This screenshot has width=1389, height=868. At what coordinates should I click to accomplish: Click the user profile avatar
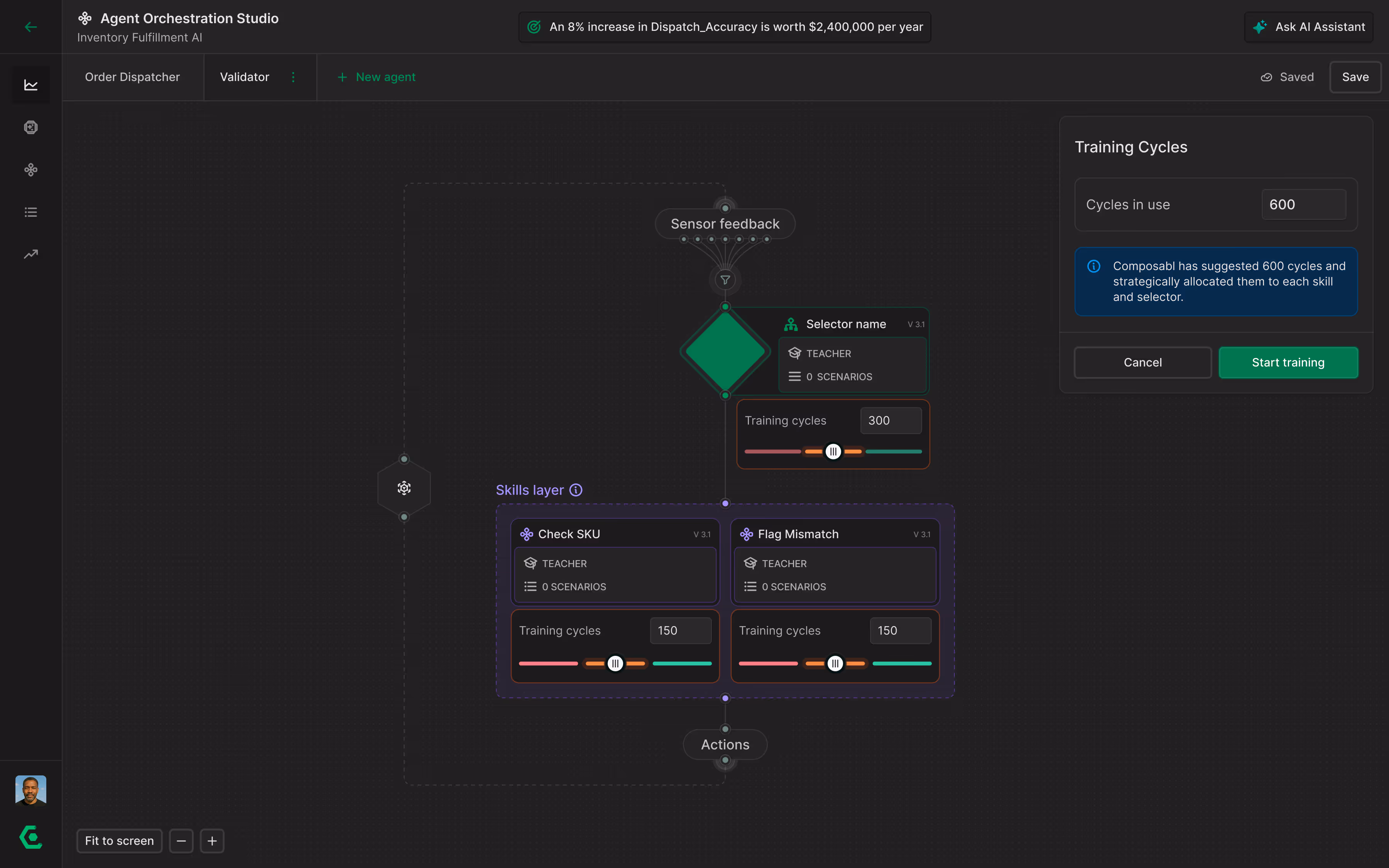click(31, 790)
